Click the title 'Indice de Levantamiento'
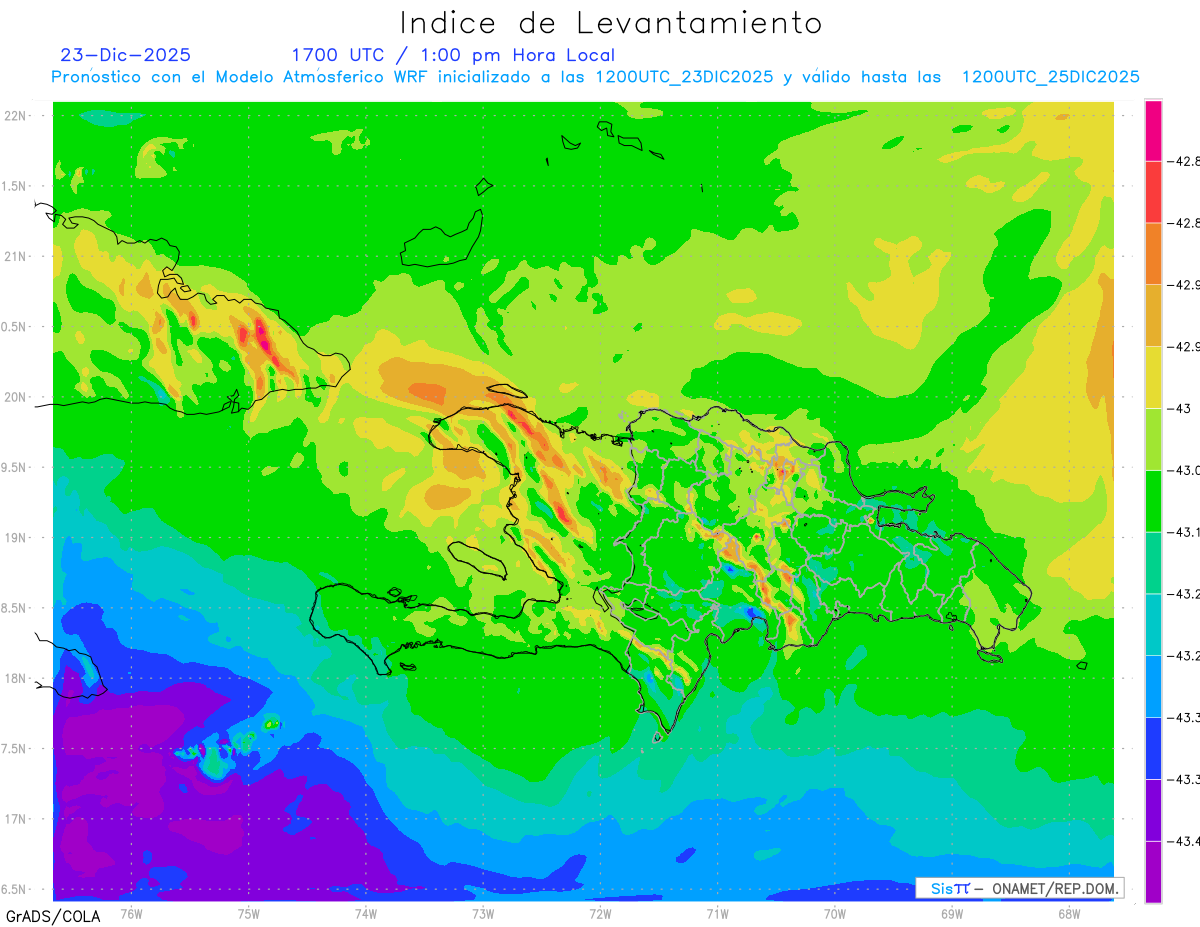Image resolution: width=1200 pixels, height=927 pixels. coord(611,22)
